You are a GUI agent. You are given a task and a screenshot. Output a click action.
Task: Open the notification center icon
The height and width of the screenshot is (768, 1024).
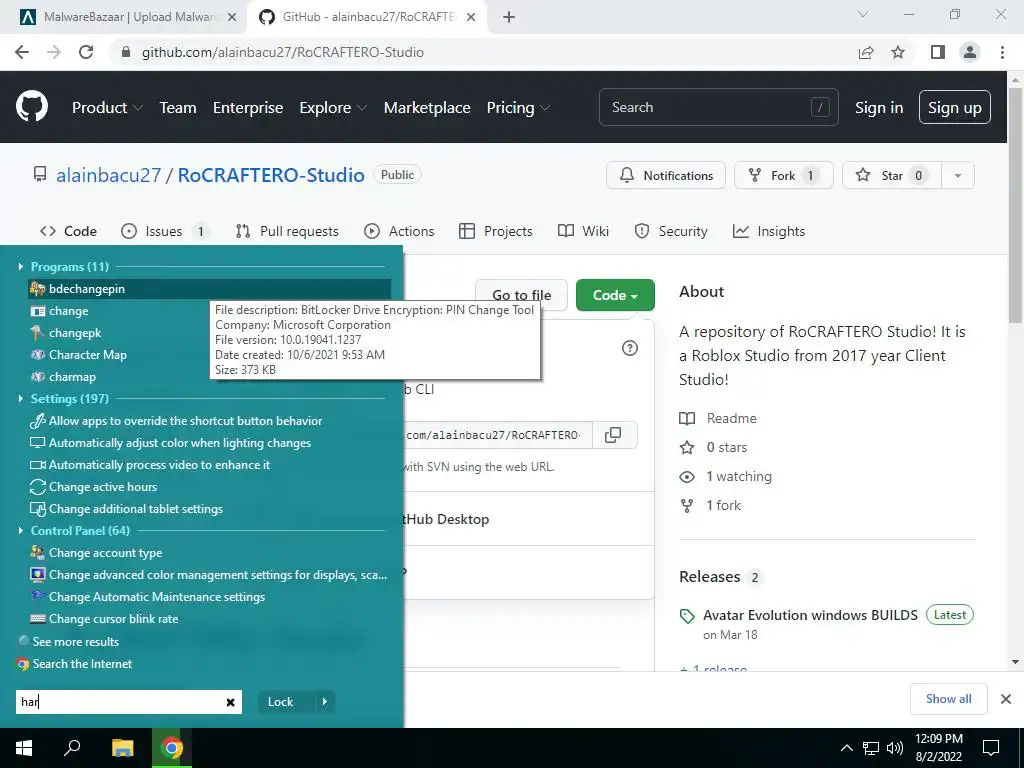[x=991, y=748]
